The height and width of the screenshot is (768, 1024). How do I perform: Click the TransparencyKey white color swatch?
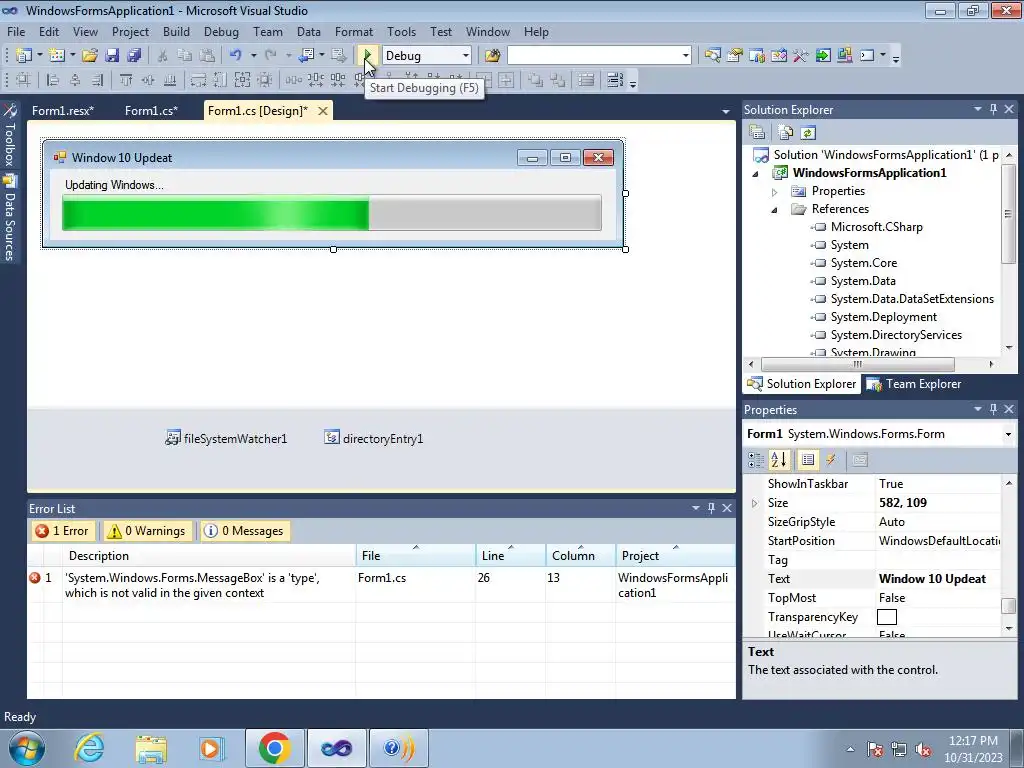point(886,616)
